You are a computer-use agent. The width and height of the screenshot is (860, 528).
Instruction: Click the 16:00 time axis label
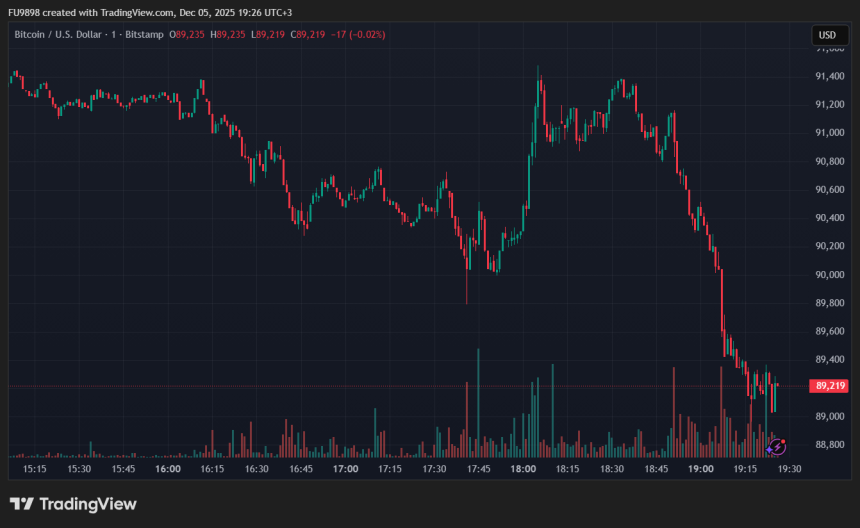tap(168, 468)
